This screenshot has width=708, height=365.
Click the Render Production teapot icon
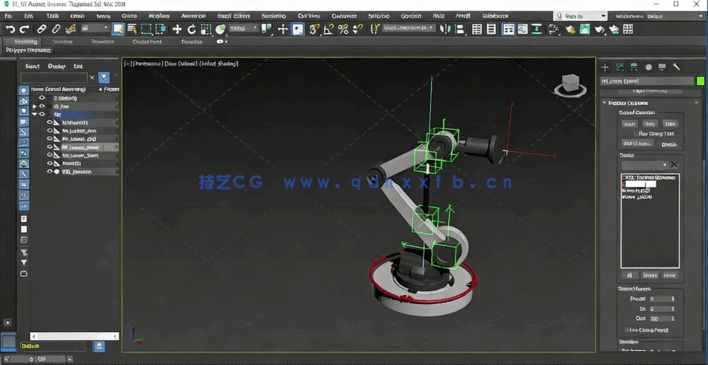[600, 29]
